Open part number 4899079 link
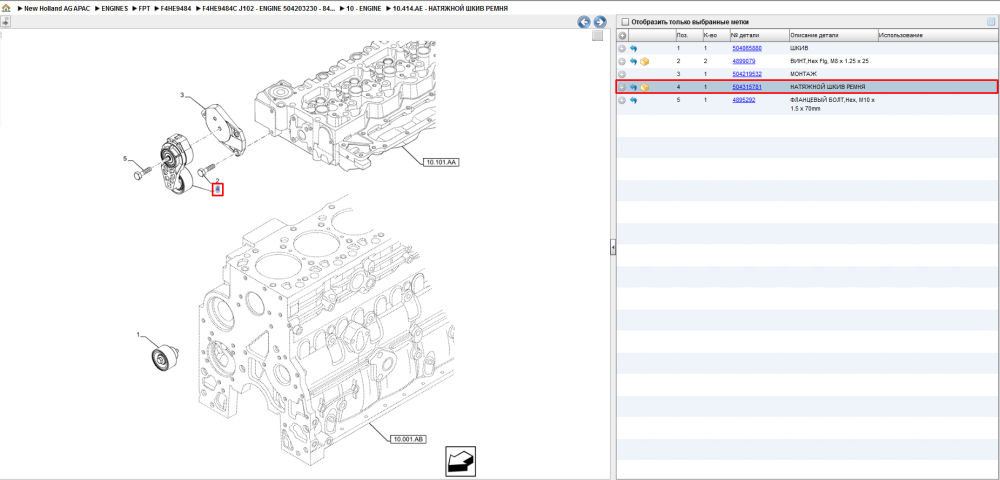Screen dimensions: 1000x480 pyautogui.click(x=744, y=61)
